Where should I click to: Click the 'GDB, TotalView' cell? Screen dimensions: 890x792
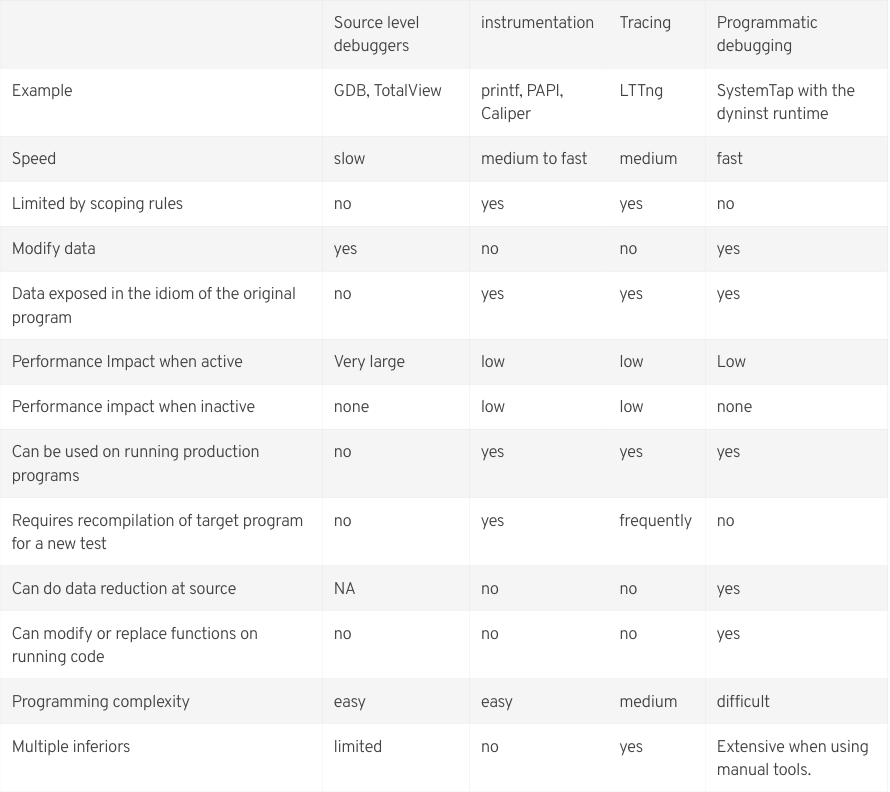[387, 91]
